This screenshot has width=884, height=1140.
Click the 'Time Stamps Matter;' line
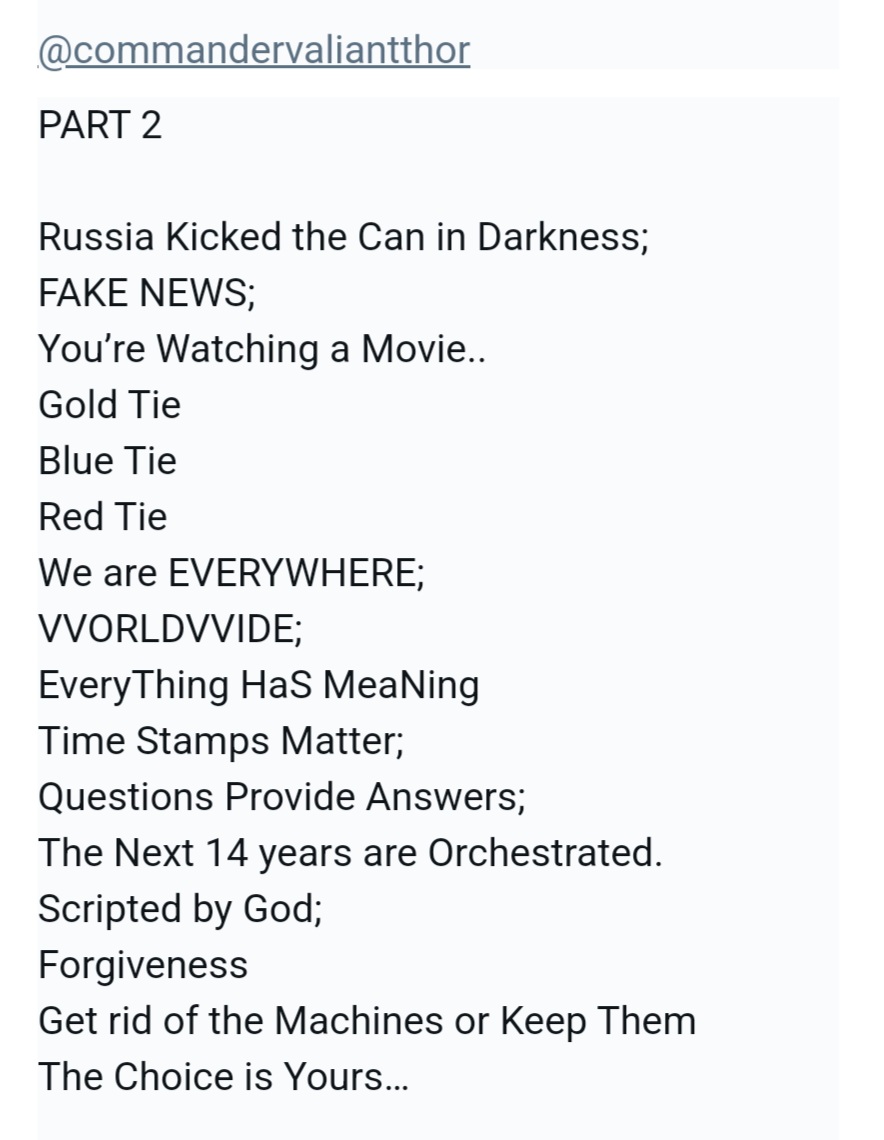(x=221, y=741)
